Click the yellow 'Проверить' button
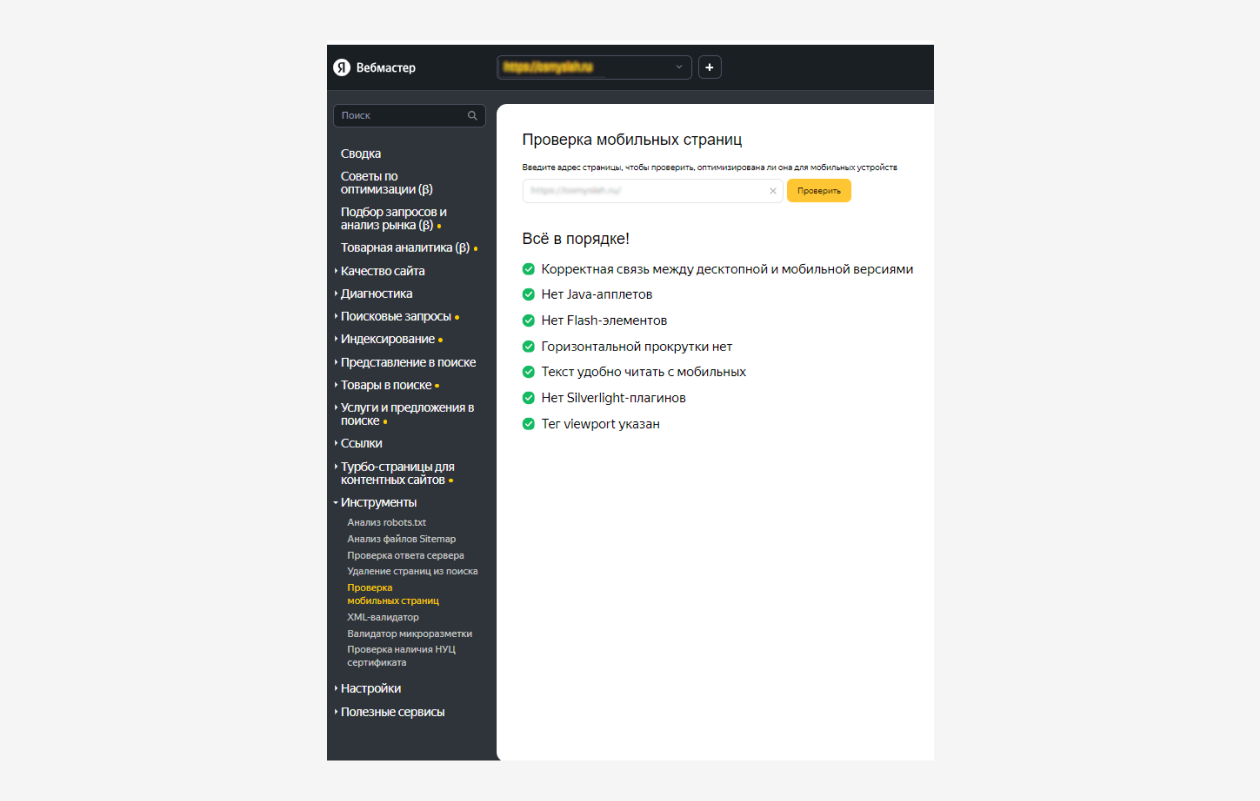Viewport: 1260px width, 801px height. point(819,191)
